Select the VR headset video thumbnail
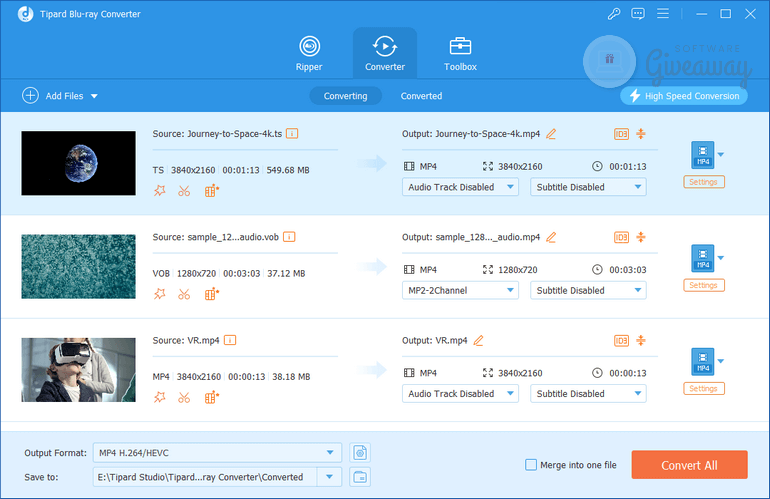Viewport: 770px width, 499px height. point(79,370)
